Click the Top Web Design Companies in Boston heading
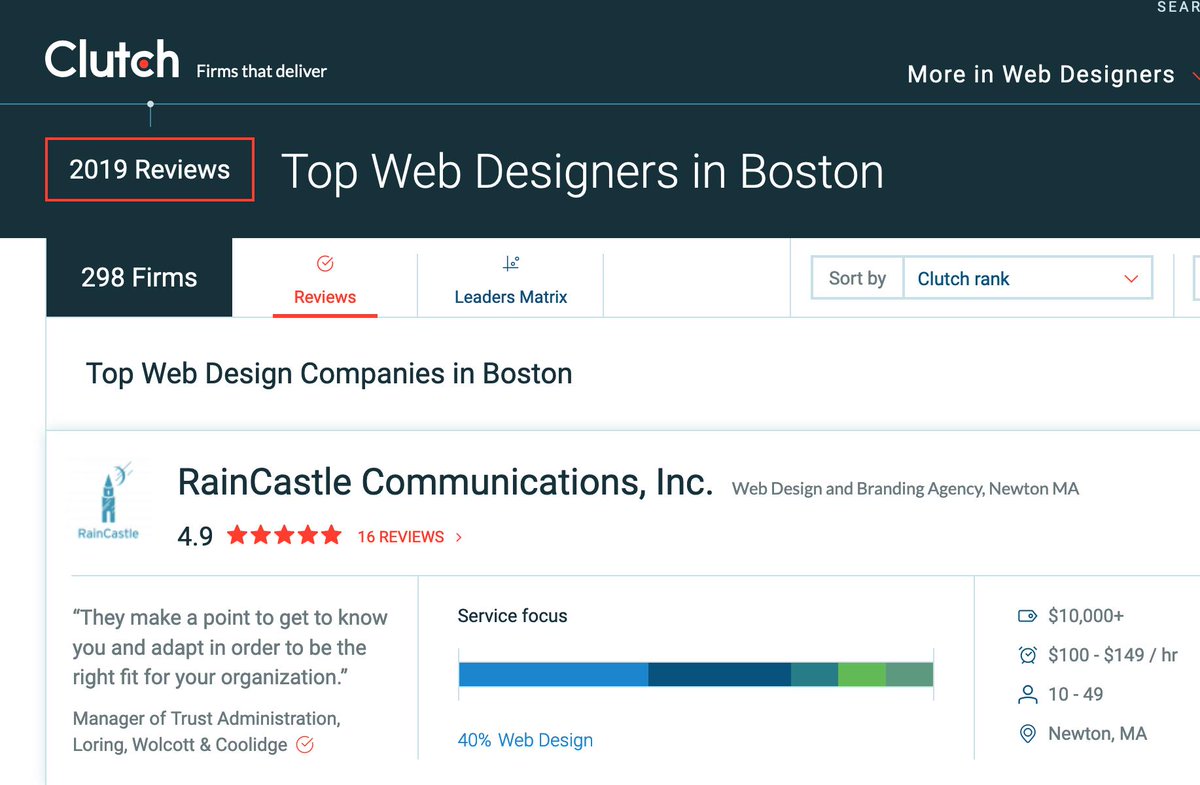 (x=329, y=374)
